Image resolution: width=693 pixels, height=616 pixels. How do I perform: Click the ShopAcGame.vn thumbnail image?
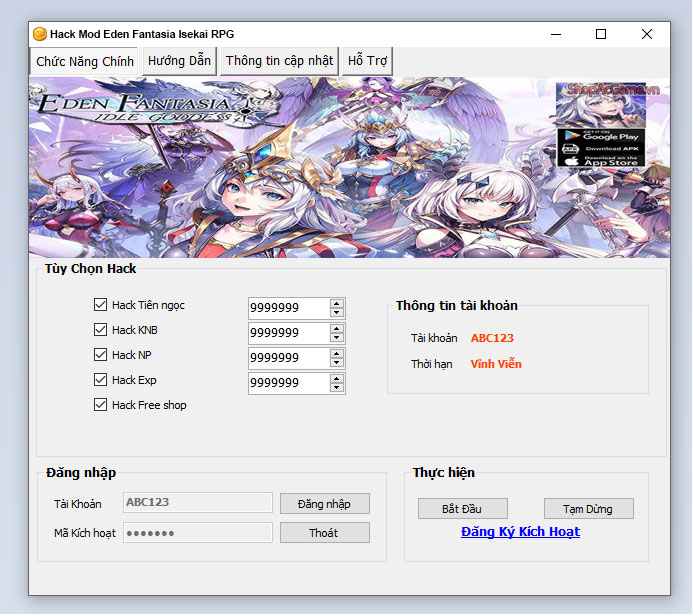pyautogui.click(x=601, y=105)
